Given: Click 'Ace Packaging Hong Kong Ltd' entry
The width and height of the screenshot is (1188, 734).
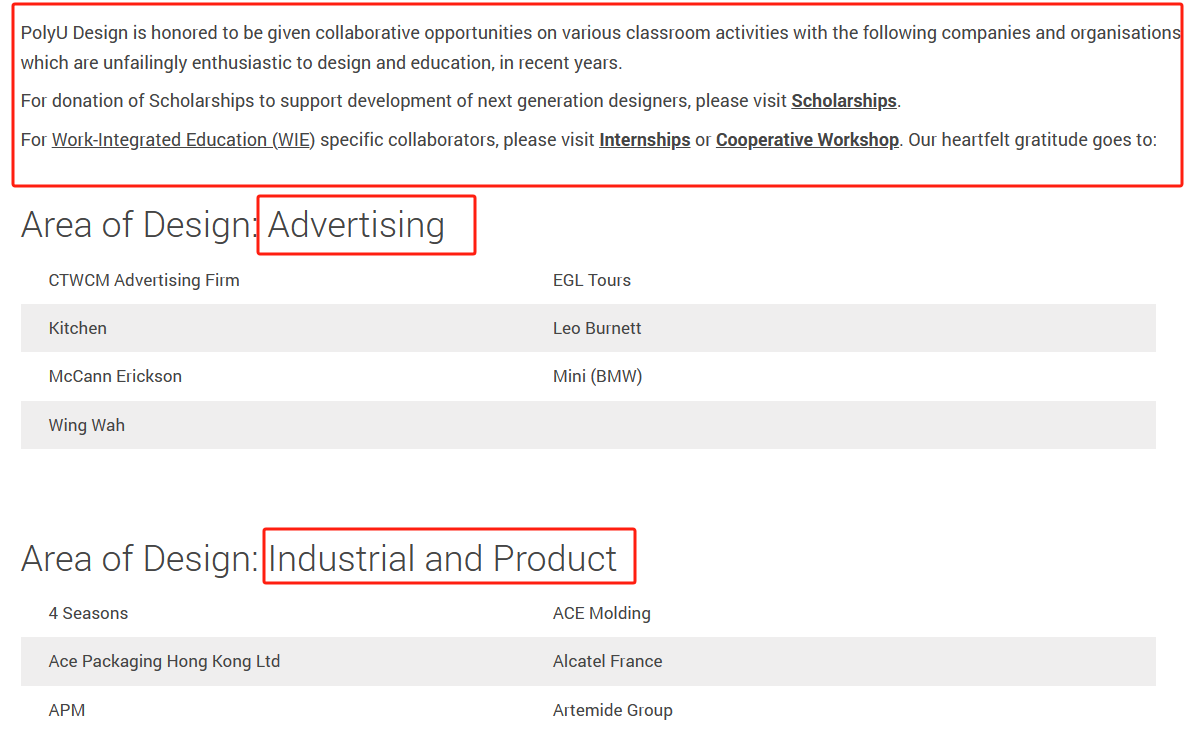Looking at the screenshot, I should click(x=164, y=661).
